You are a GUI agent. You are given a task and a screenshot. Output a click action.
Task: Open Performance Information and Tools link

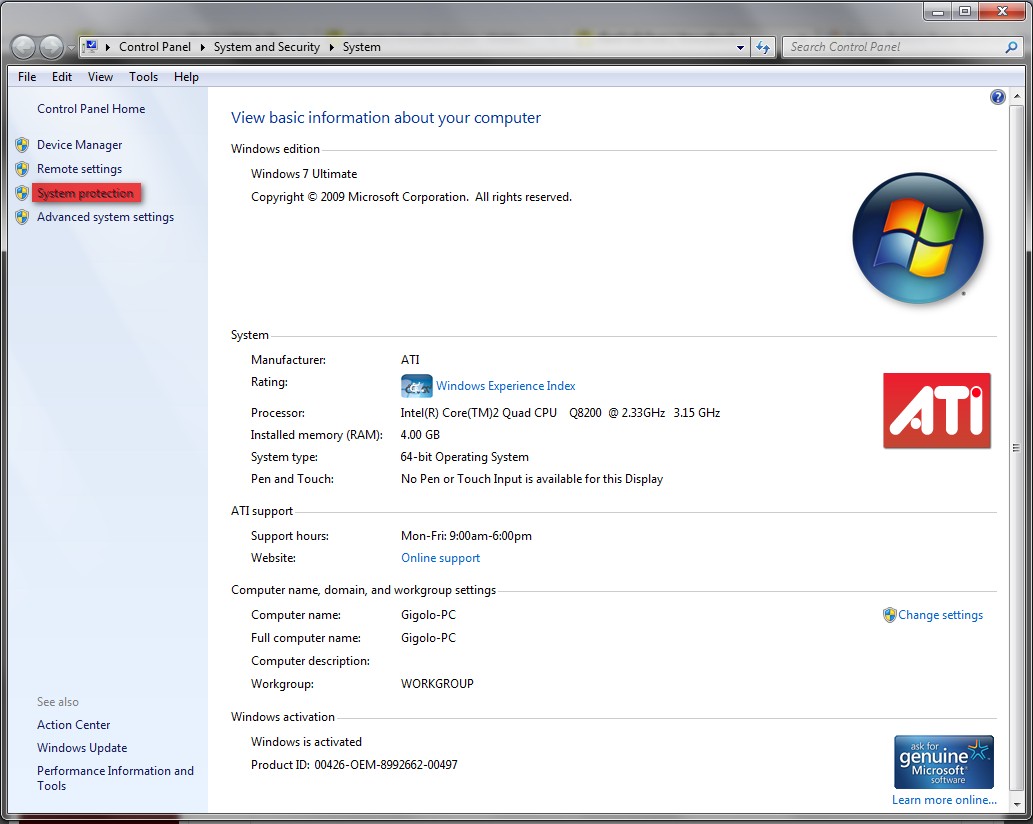click(115, 778)
